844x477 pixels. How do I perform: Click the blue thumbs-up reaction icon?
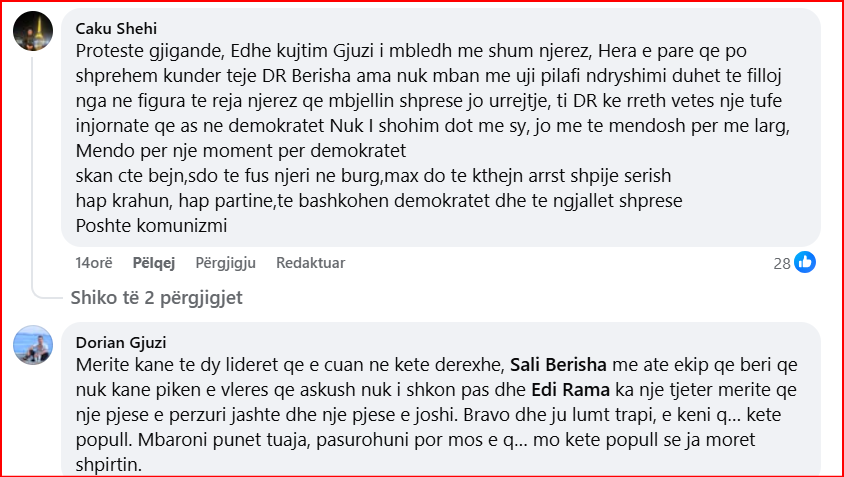[x=805, y=263]
